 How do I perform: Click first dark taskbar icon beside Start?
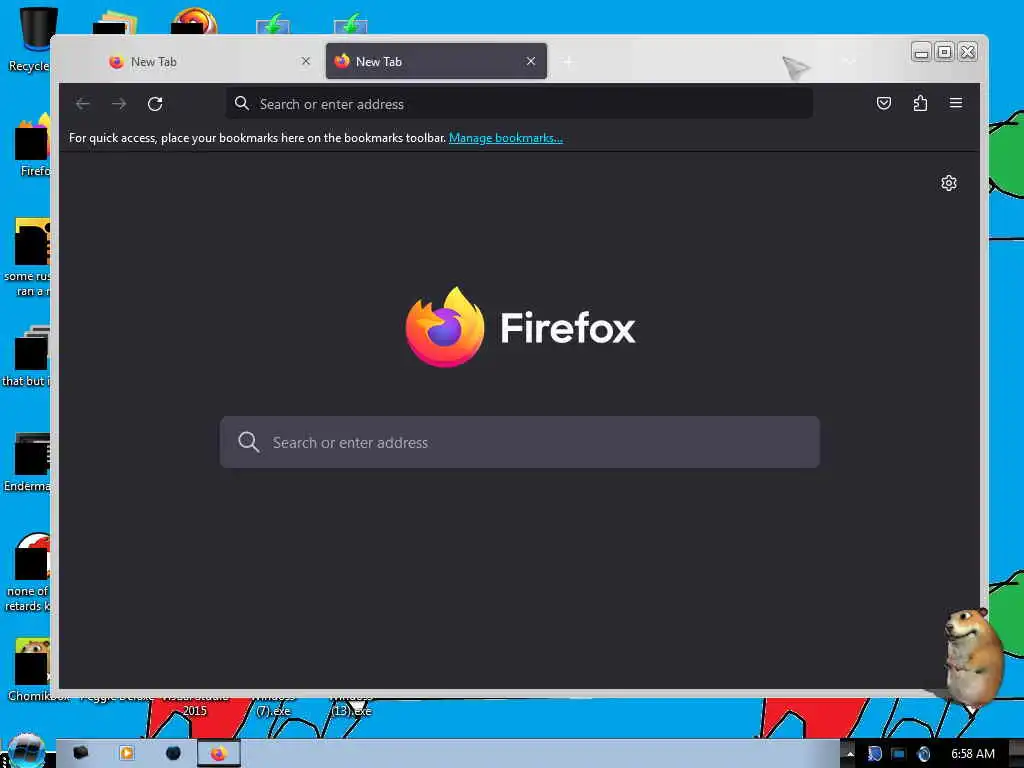(80, 753)
